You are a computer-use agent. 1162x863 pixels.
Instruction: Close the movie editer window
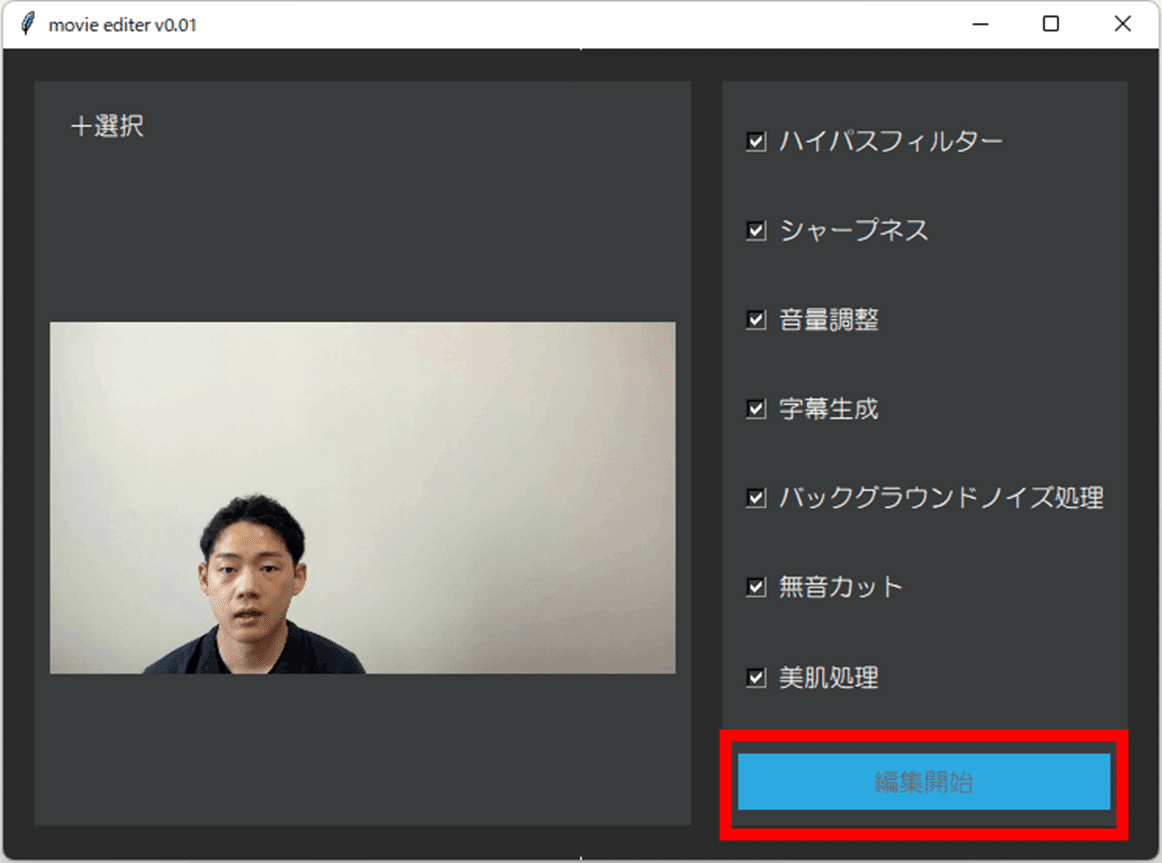click(1122, 24)
